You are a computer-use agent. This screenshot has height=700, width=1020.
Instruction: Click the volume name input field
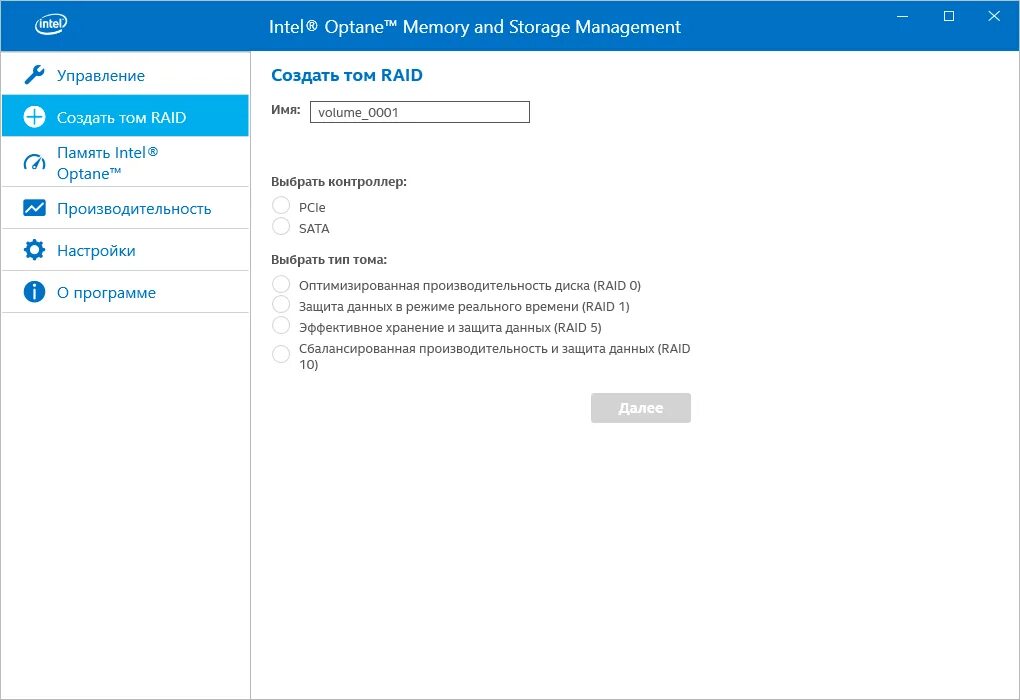click(419, 112)
